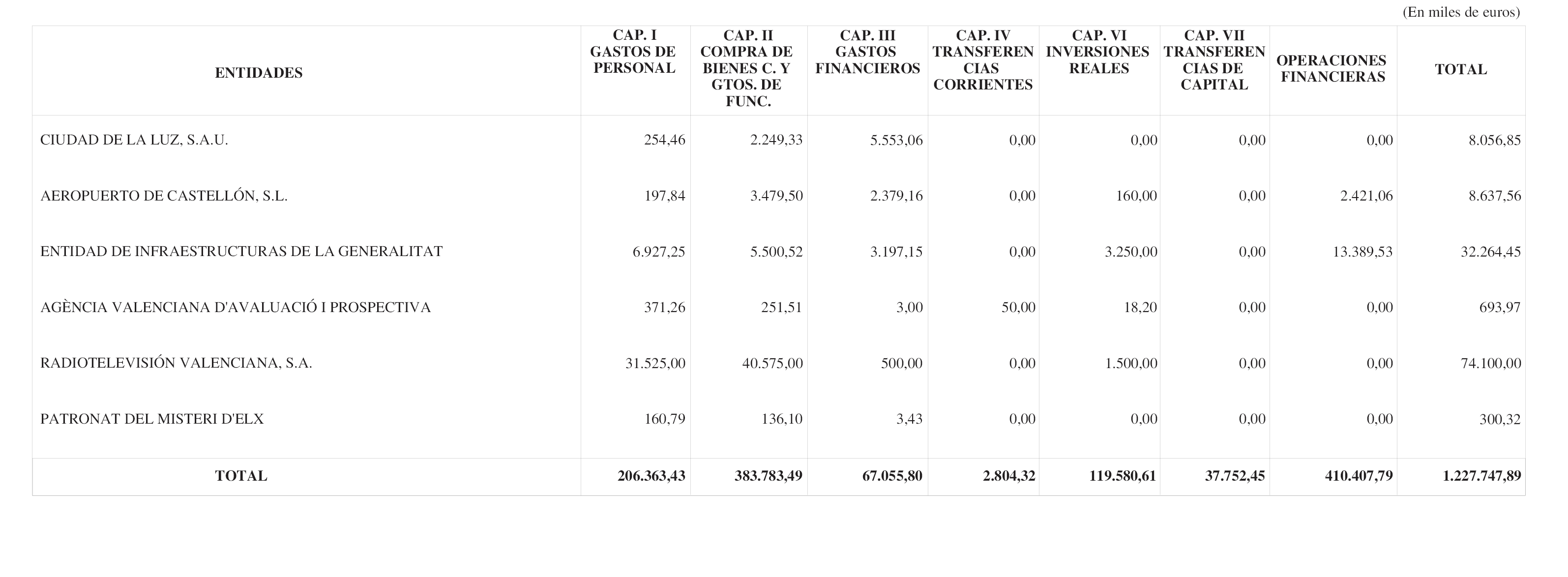Image resolution: width=1568 pixels, height=577 pixels.
Task: Click the TOTAL column header
Action: 1461,69
